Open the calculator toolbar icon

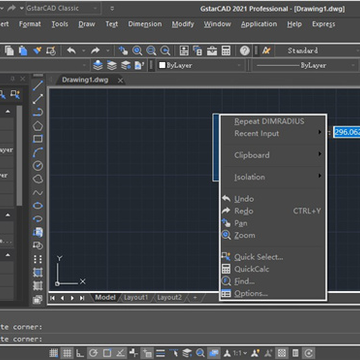pyautogui.click(x=226, y=51)
